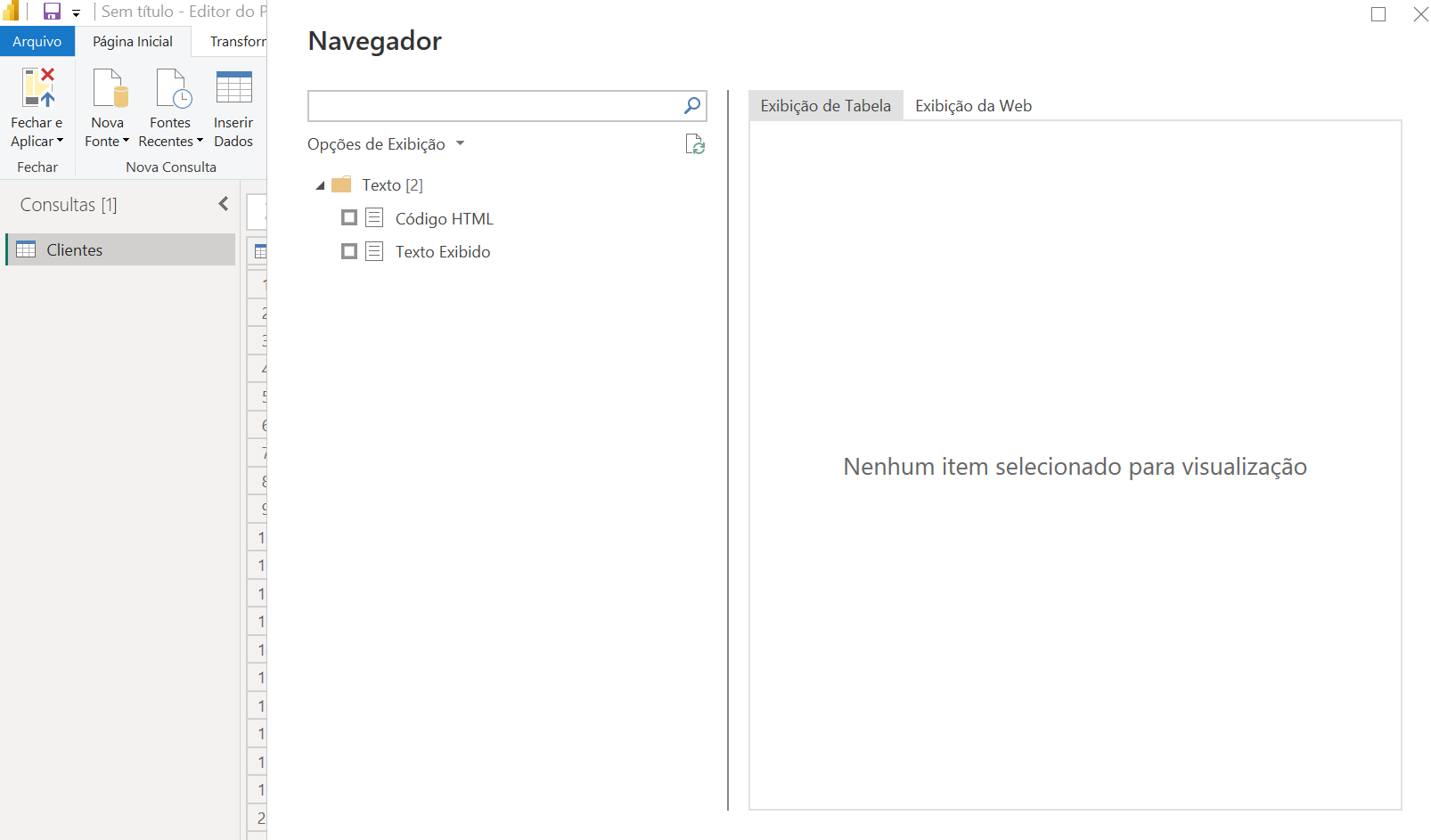Image resolution: width=1431 pixels, height=840 pixels.
Task: Select the Código HTML item label
Action: coord(444,218)
